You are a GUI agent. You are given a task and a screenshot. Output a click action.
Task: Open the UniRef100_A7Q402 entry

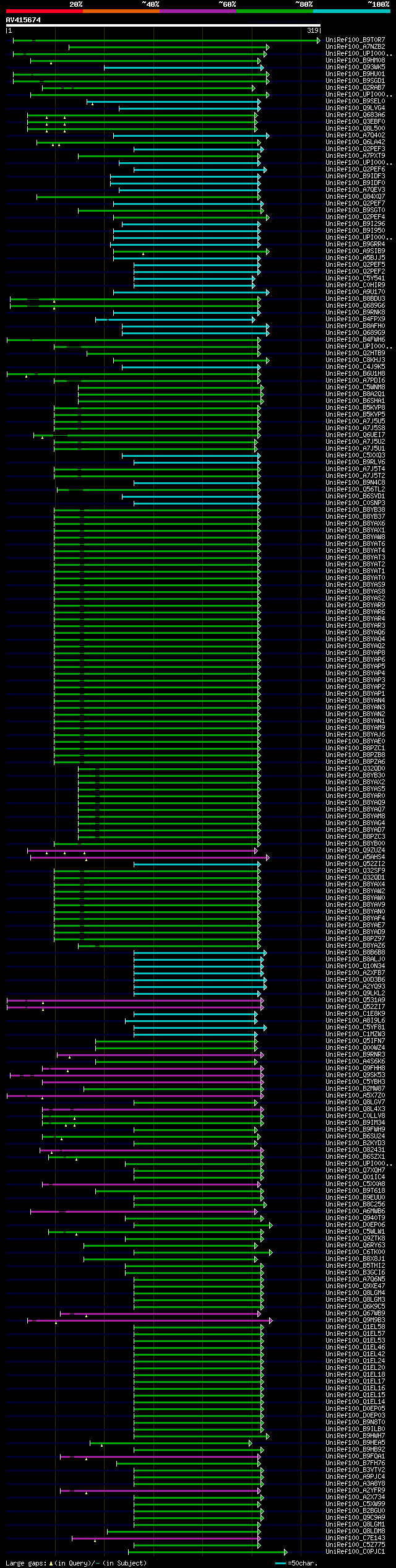(355, 136)
